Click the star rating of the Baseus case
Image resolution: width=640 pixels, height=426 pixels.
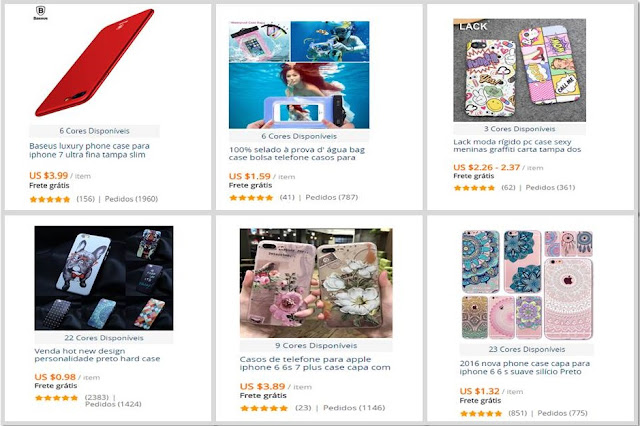click(50, 200)
